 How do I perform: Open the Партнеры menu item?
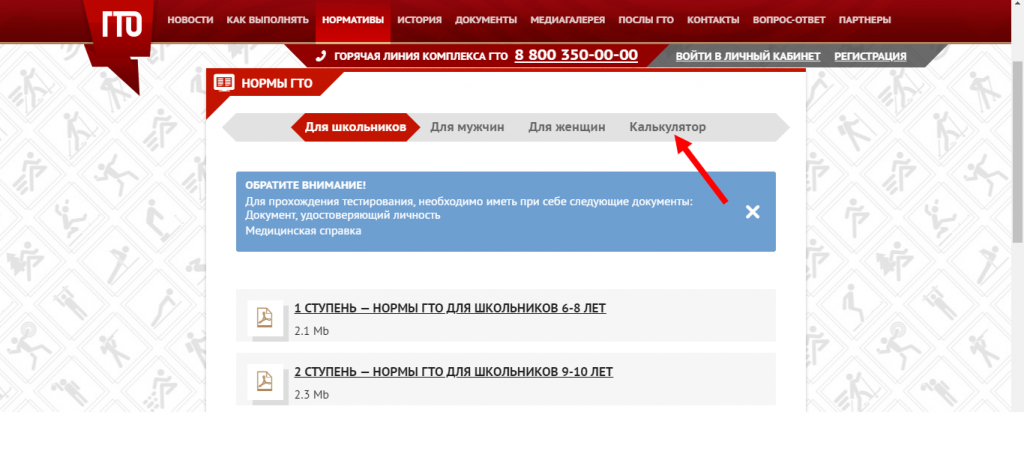tap(865, 20)
